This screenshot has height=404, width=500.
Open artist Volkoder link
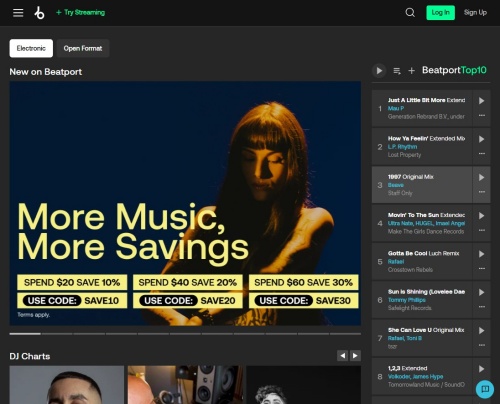(399, 377)
